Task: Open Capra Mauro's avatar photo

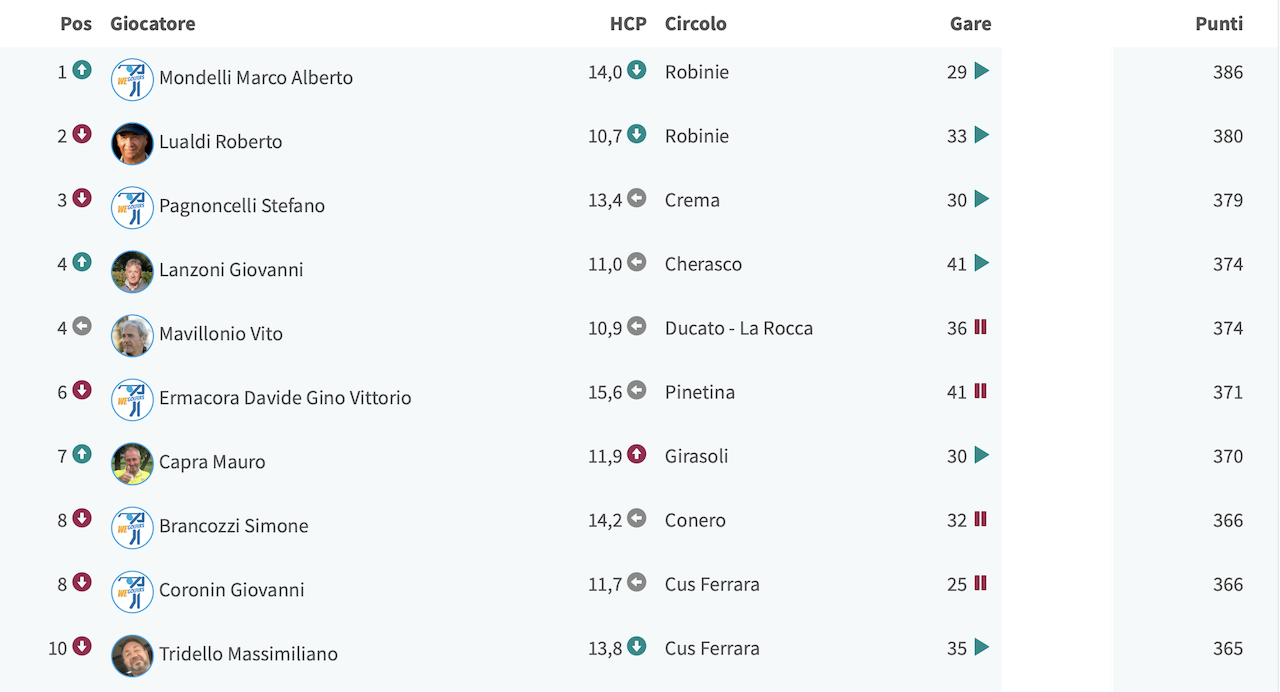Action: pos(132,463)
